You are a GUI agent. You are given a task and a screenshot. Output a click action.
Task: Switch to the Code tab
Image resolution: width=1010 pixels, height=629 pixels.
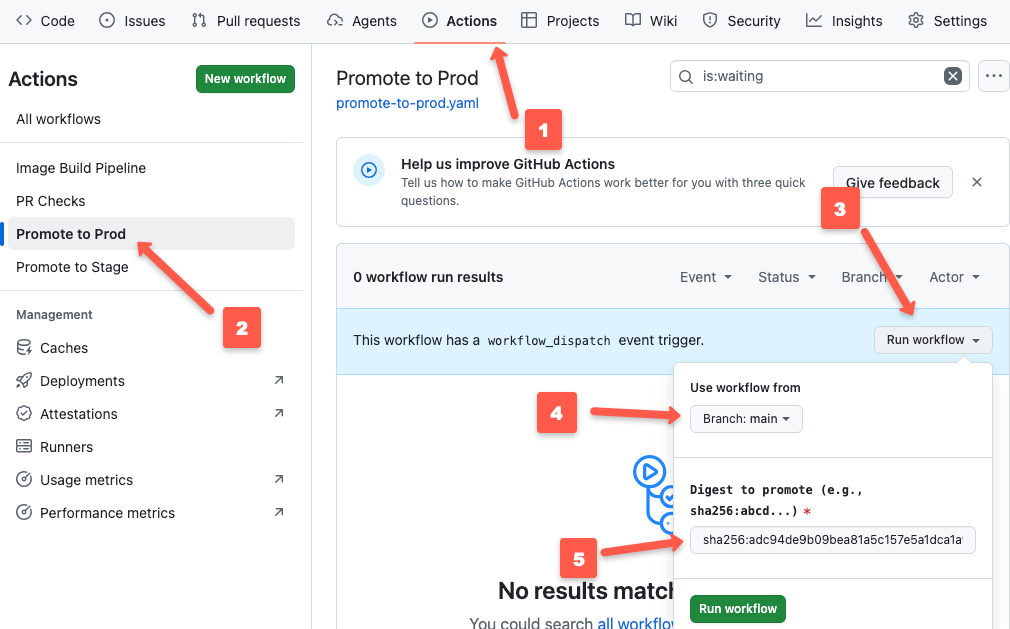(44, 20)
